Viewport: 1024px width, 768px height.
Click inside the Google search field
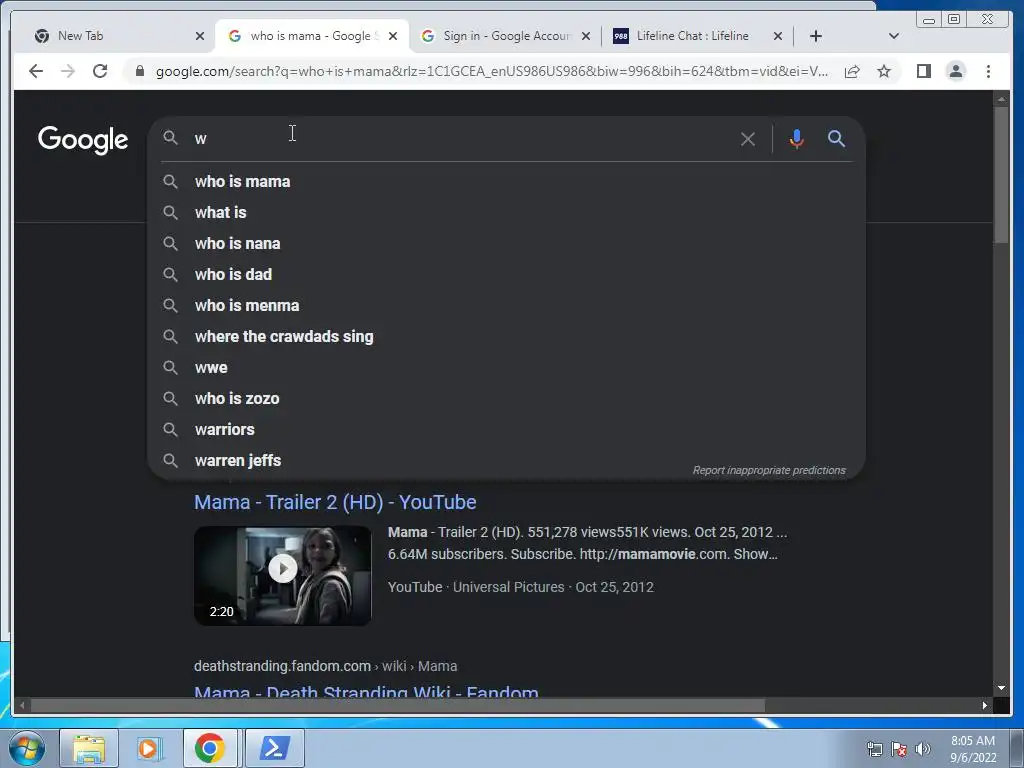457,138
